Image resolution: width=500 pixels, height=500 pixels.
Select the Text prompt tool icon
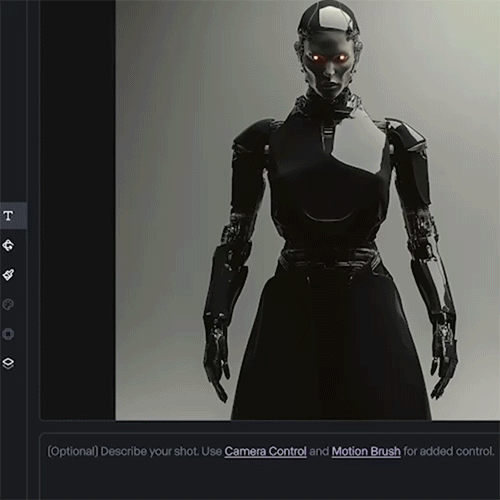(x=8, y=216)
